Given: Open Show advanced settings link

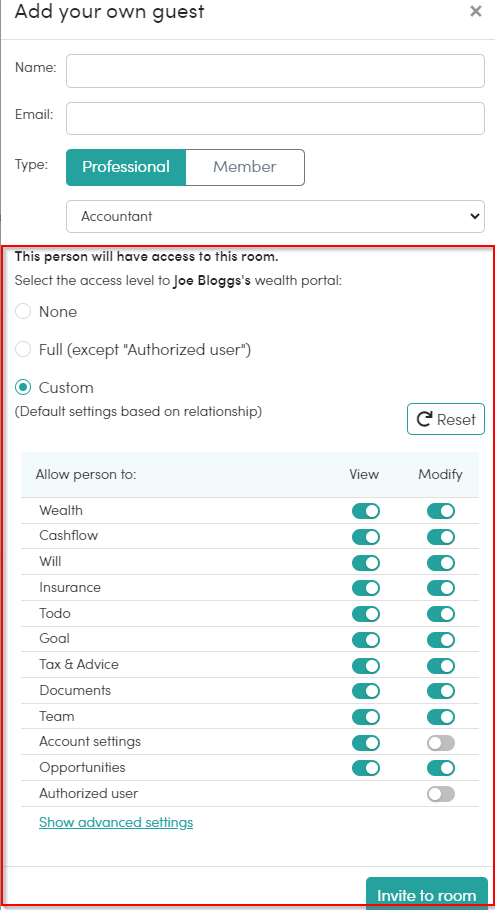Looking at the screenshot, I should pyautogui.click(x=116, y=822).
